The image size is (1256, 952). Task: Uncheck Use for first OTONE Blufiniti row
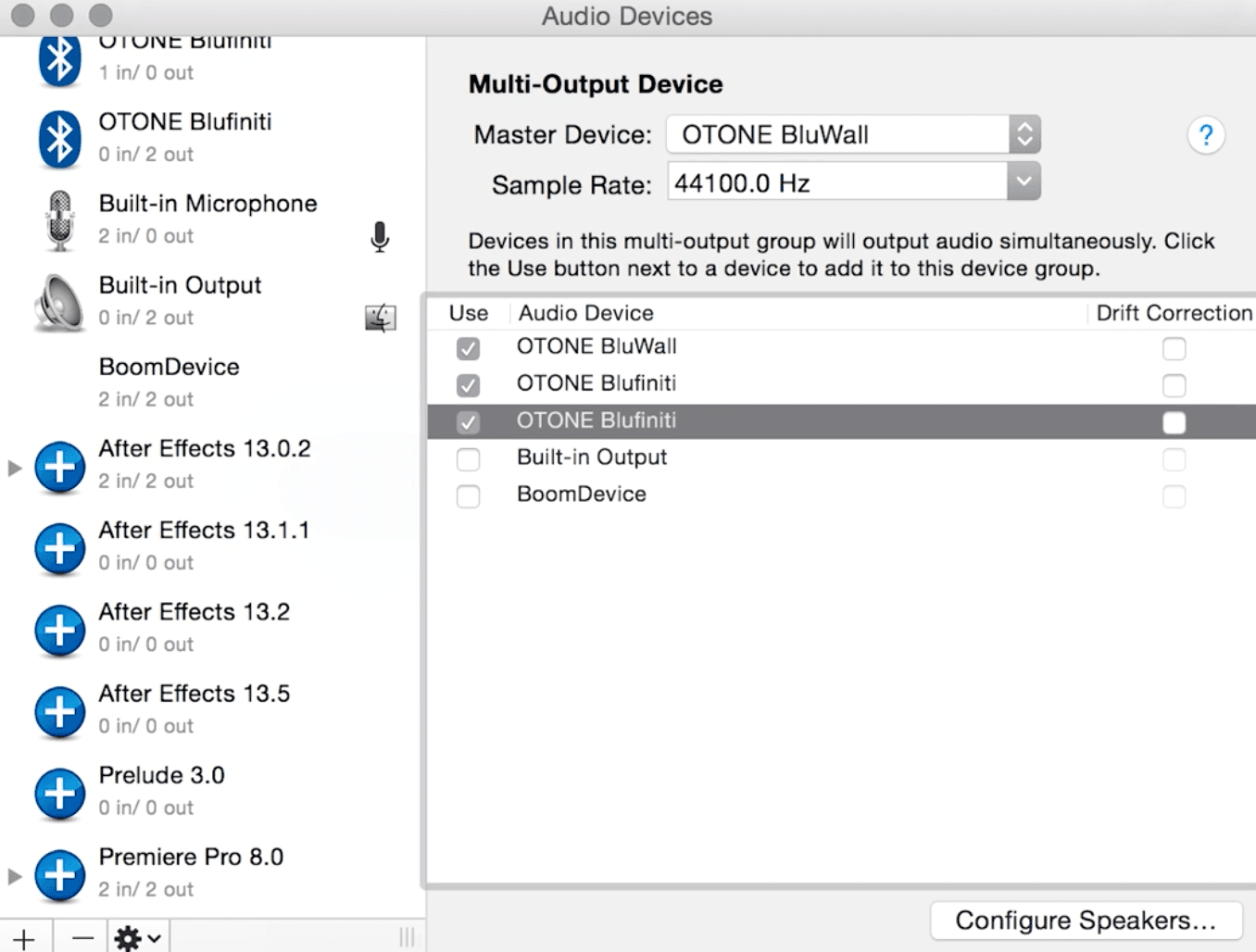click(469, 385)
